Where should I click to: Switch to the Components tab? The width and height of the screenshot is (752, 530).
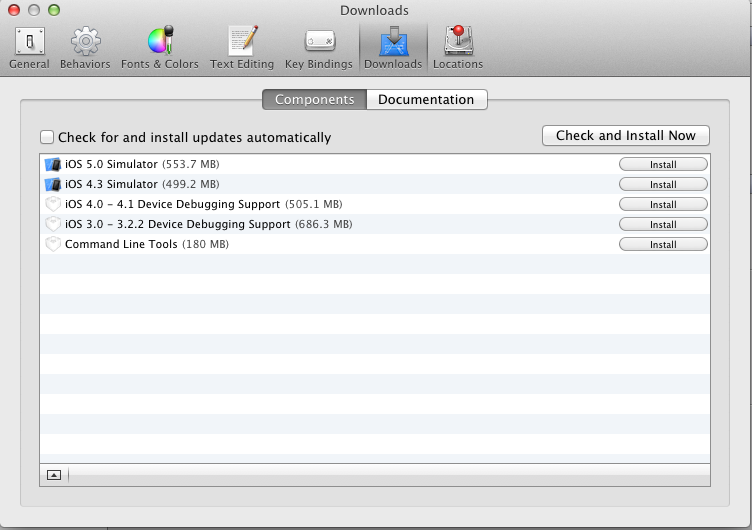click(x=315, y=99)
